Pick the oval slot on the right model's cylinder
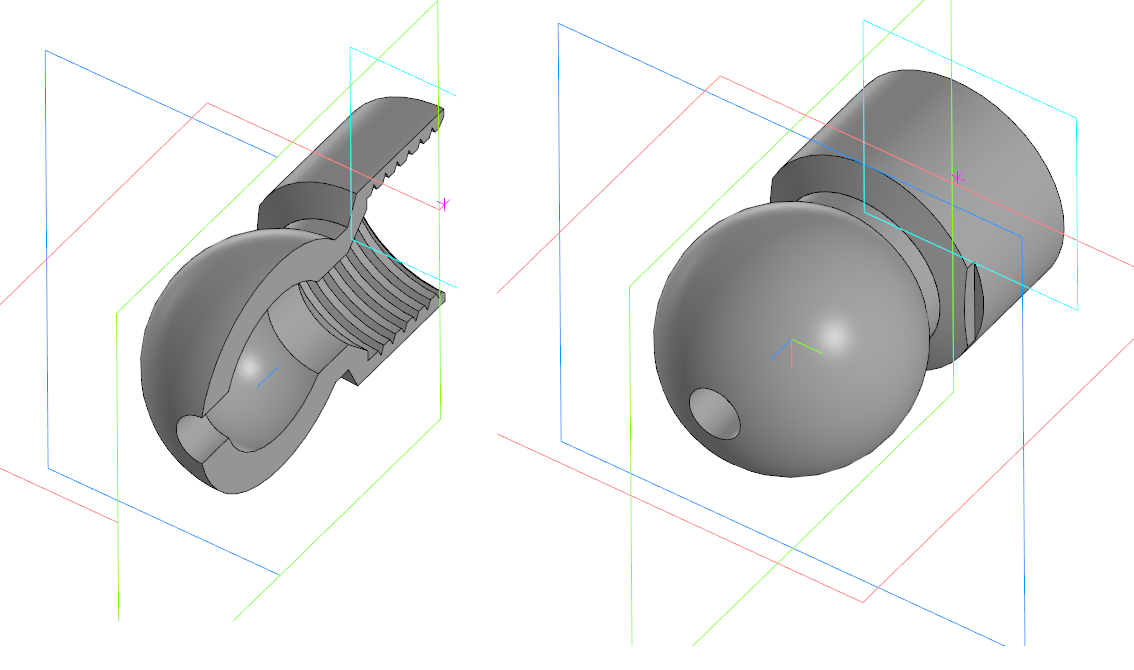 click(974, 305)
